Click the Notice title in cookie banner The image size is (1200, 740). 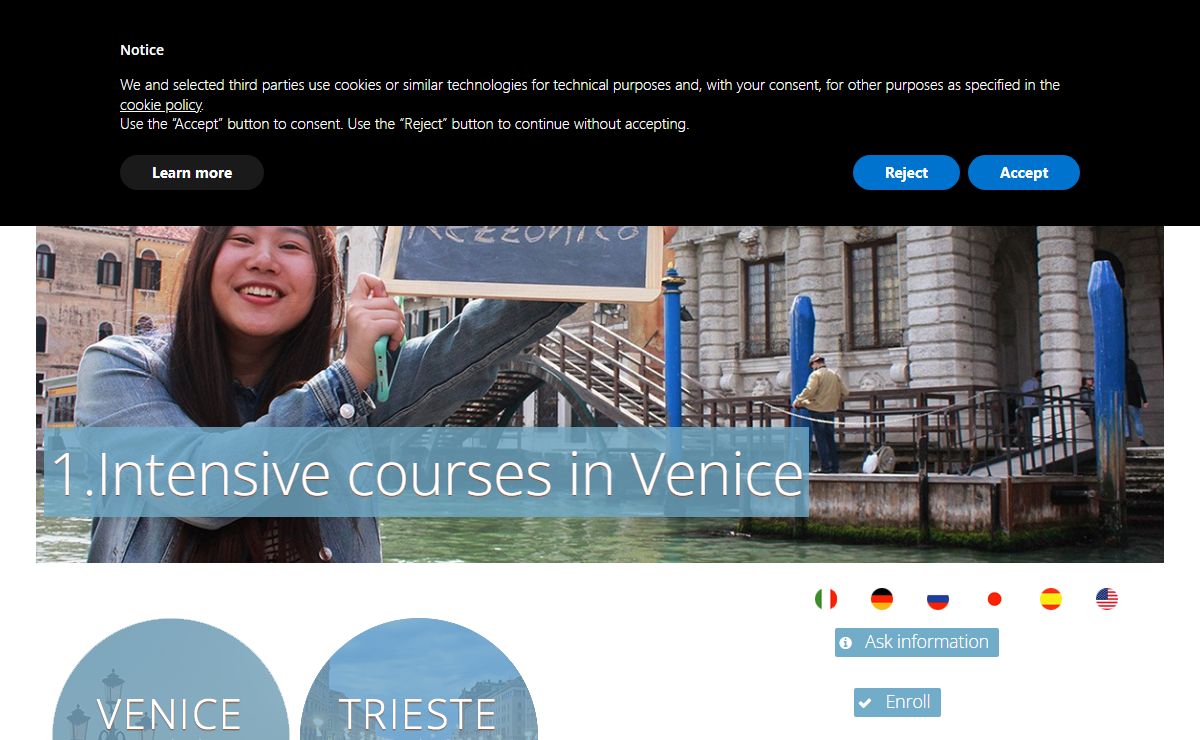pos(142,50)
